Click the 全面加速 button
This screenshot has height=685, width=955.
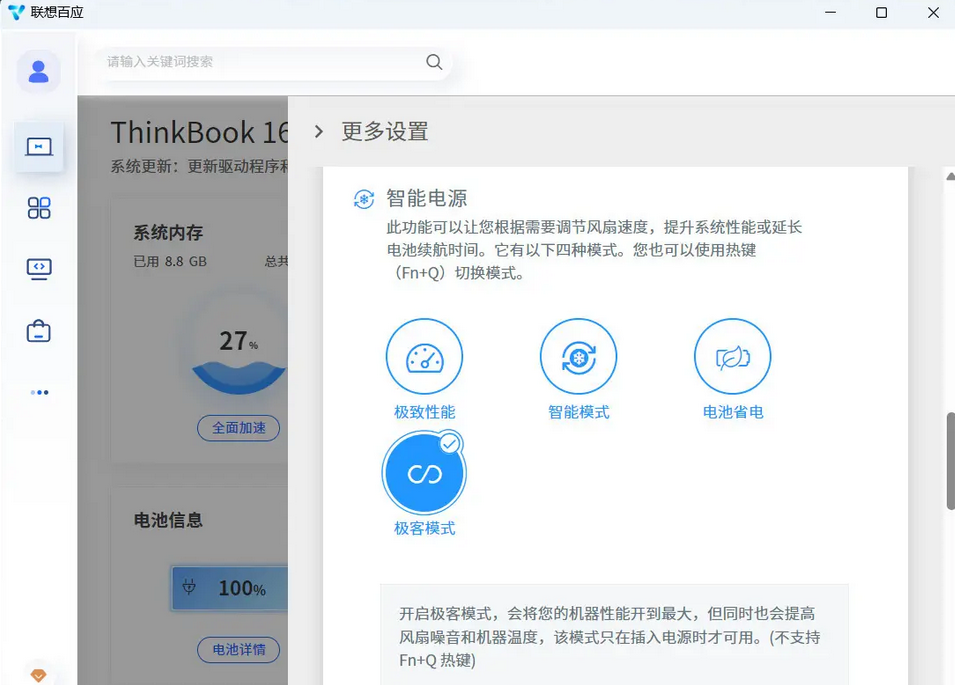click(239, 428)
